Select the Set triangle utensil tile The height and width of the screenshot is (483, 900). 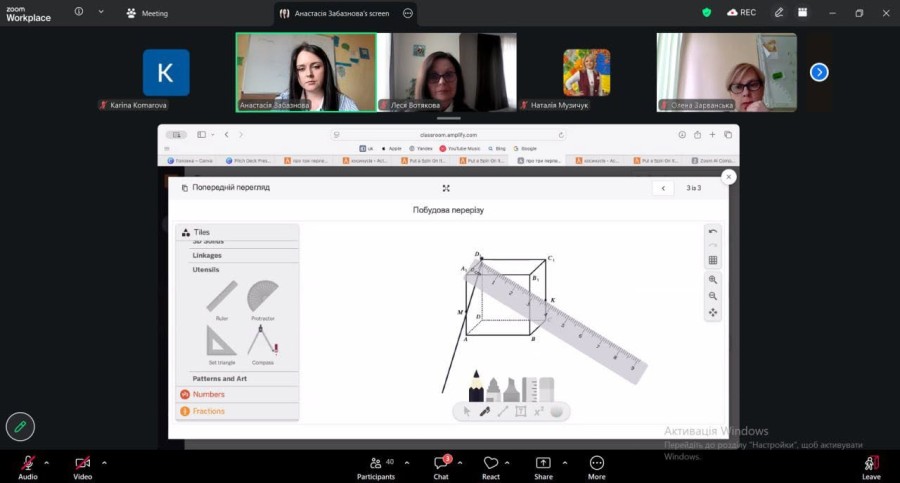(x=222, y=343)
